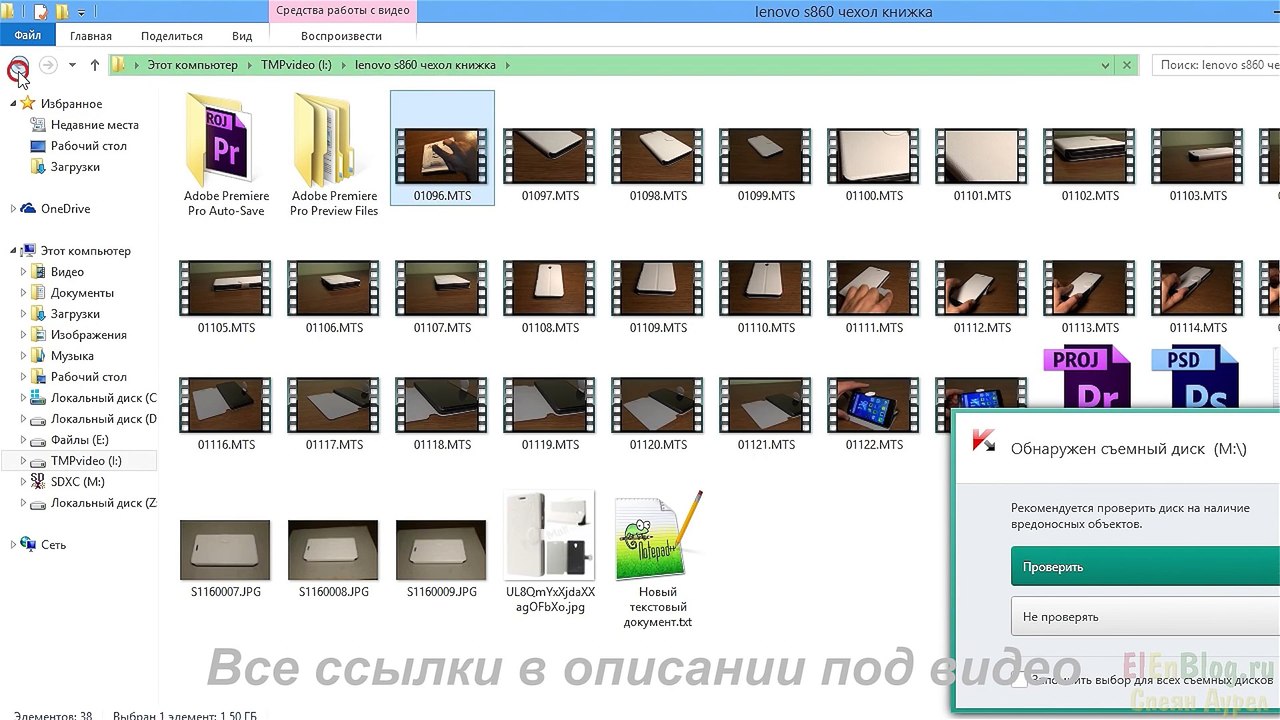Expand the TMPvideo (I:) node arrow
Viewport: 1280px width, 720px height.
click(23, 461)
